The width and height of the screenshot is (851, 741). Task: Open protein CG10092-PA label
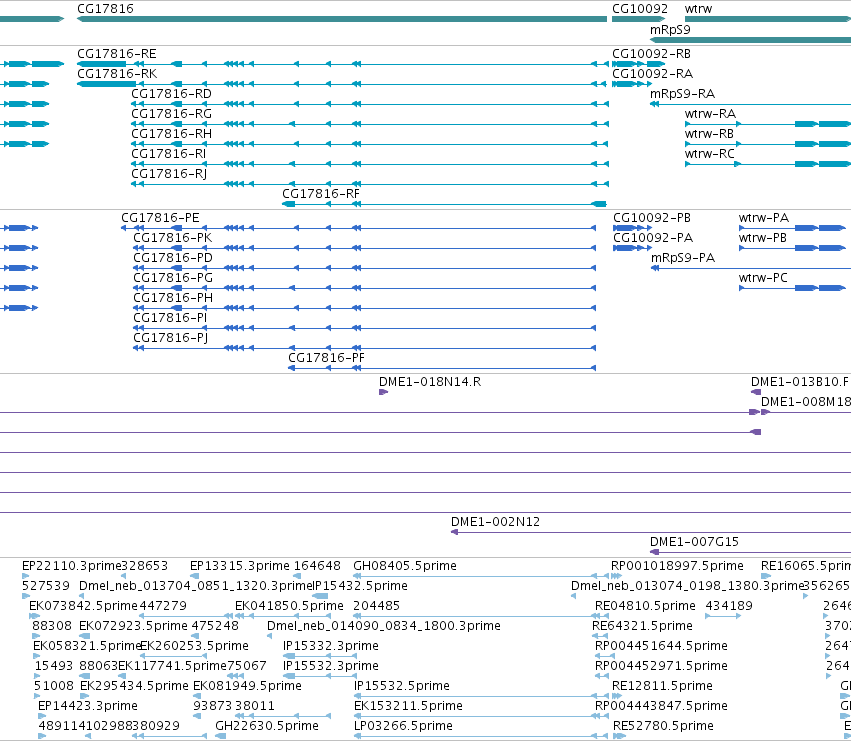[653, 238]
